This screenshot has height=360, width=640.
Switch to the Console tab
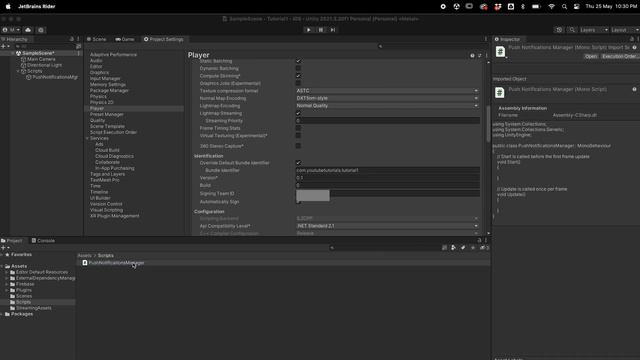43,241
